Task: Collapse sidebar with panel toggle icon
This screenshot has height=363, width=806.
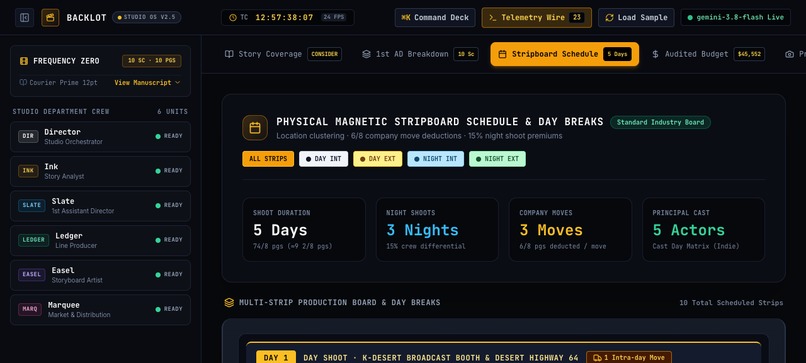Action: (25, 17)
